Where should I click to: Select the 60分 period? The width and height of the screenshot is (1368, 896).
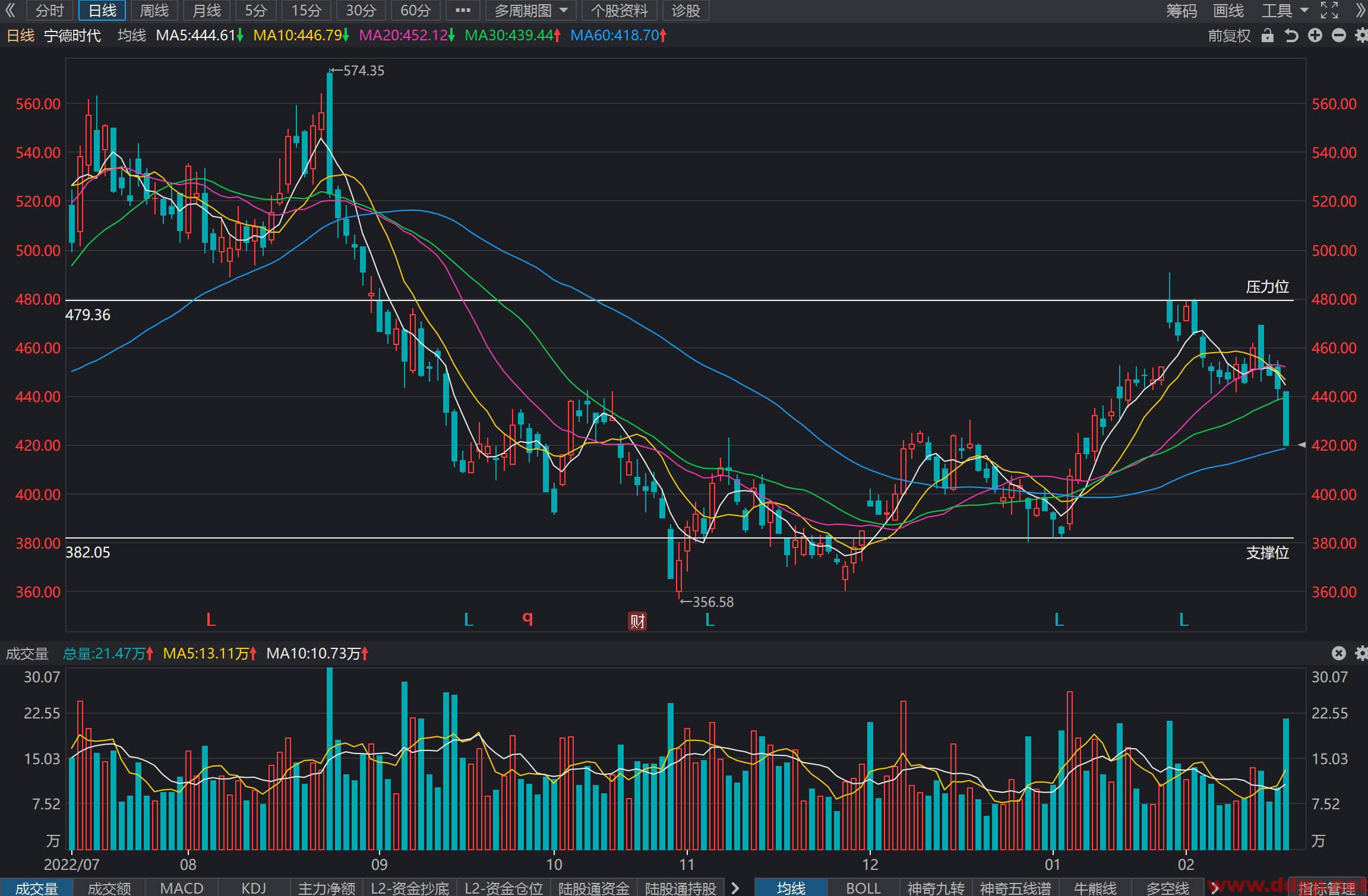(416, 11)
